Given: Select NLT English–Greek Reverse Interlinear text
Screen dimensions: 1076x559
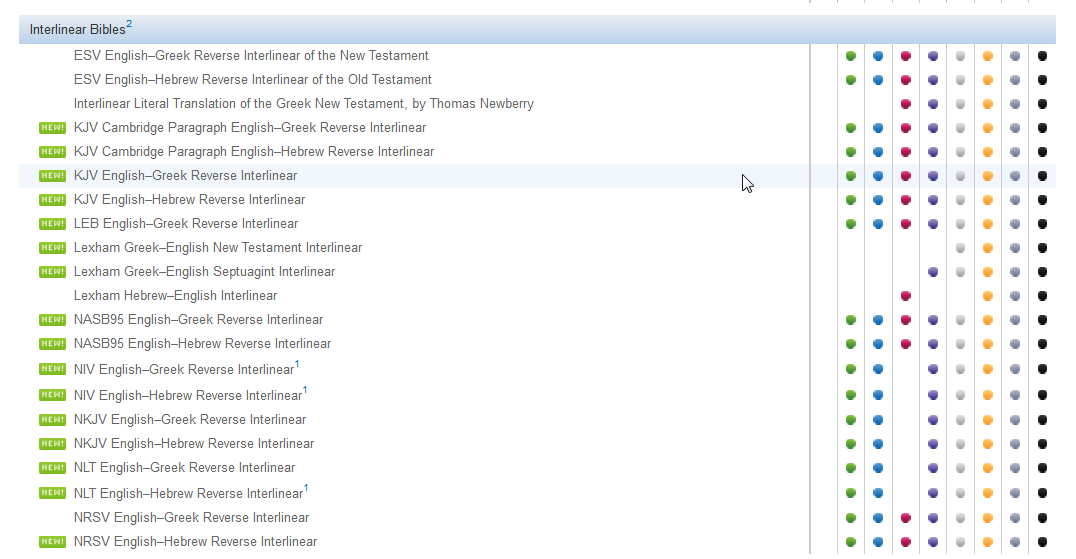Looking at the screenshot, I should (185, 468).
